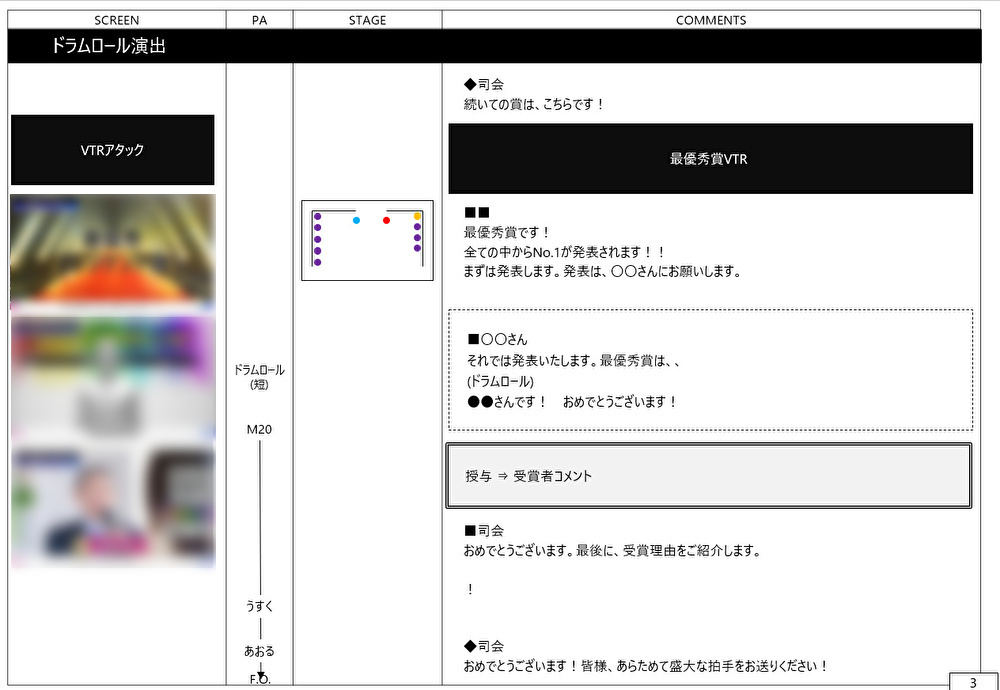Click the SCREEN column header
The width and height of the screenshot is (1000, 690).
tap(116, 20)
